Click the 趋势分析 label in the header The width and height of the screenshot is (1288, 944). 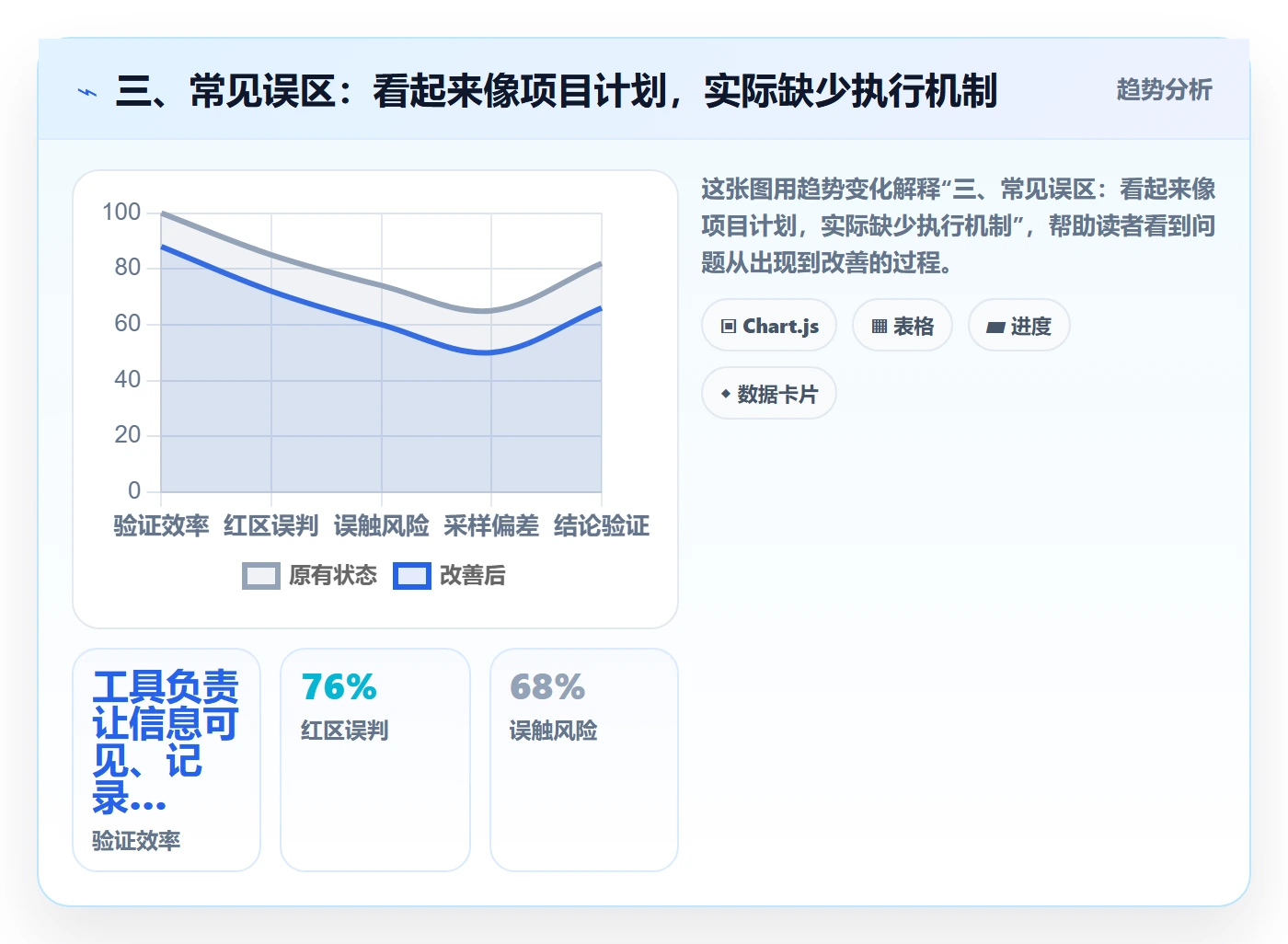(x=1164, y=90)
